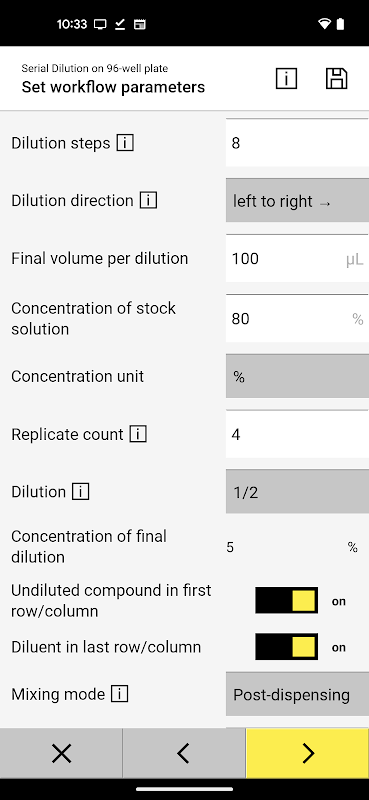
Task: Open Dilution direction left to right dropdown
Action: coord(298,201)
